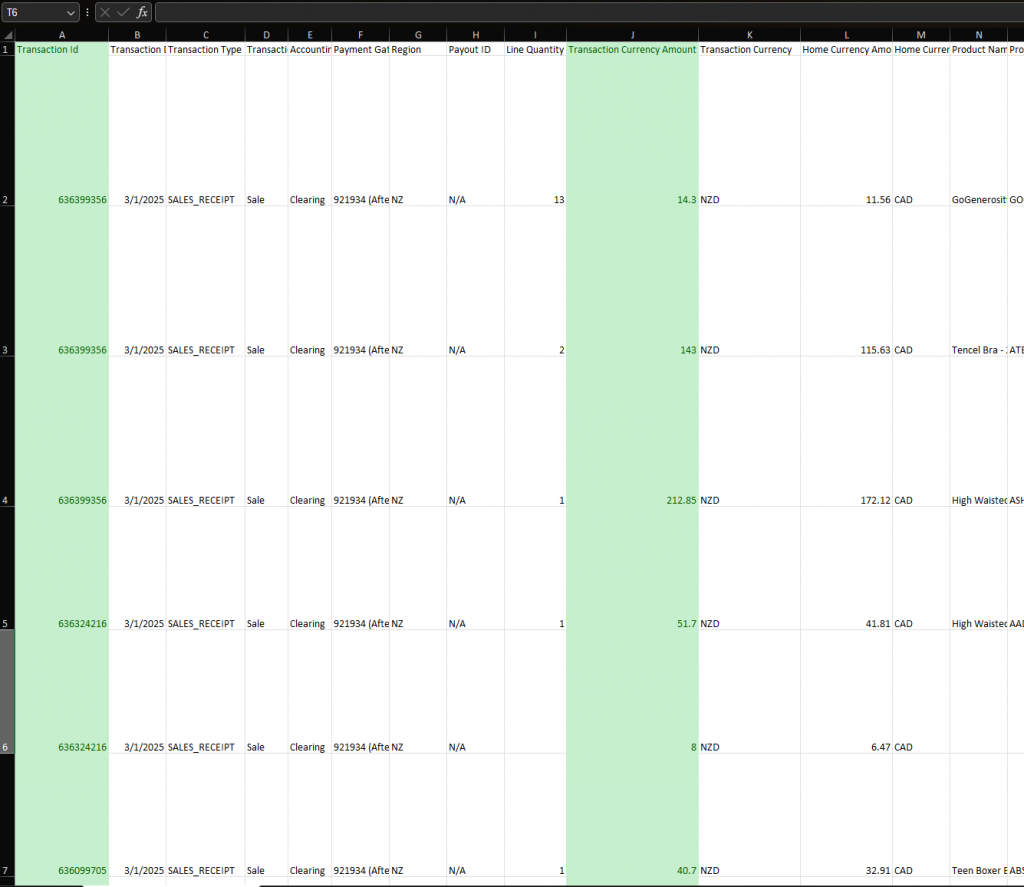This screenshot has height=887, width=1024.
Task: Click the Insert Function fx icon
Action: (143, 12)
